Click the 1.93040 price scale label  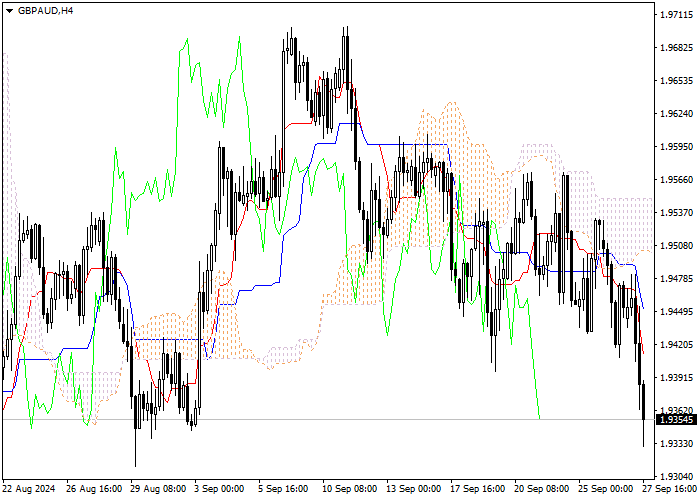pyautogui.click(x=677, y=477)
